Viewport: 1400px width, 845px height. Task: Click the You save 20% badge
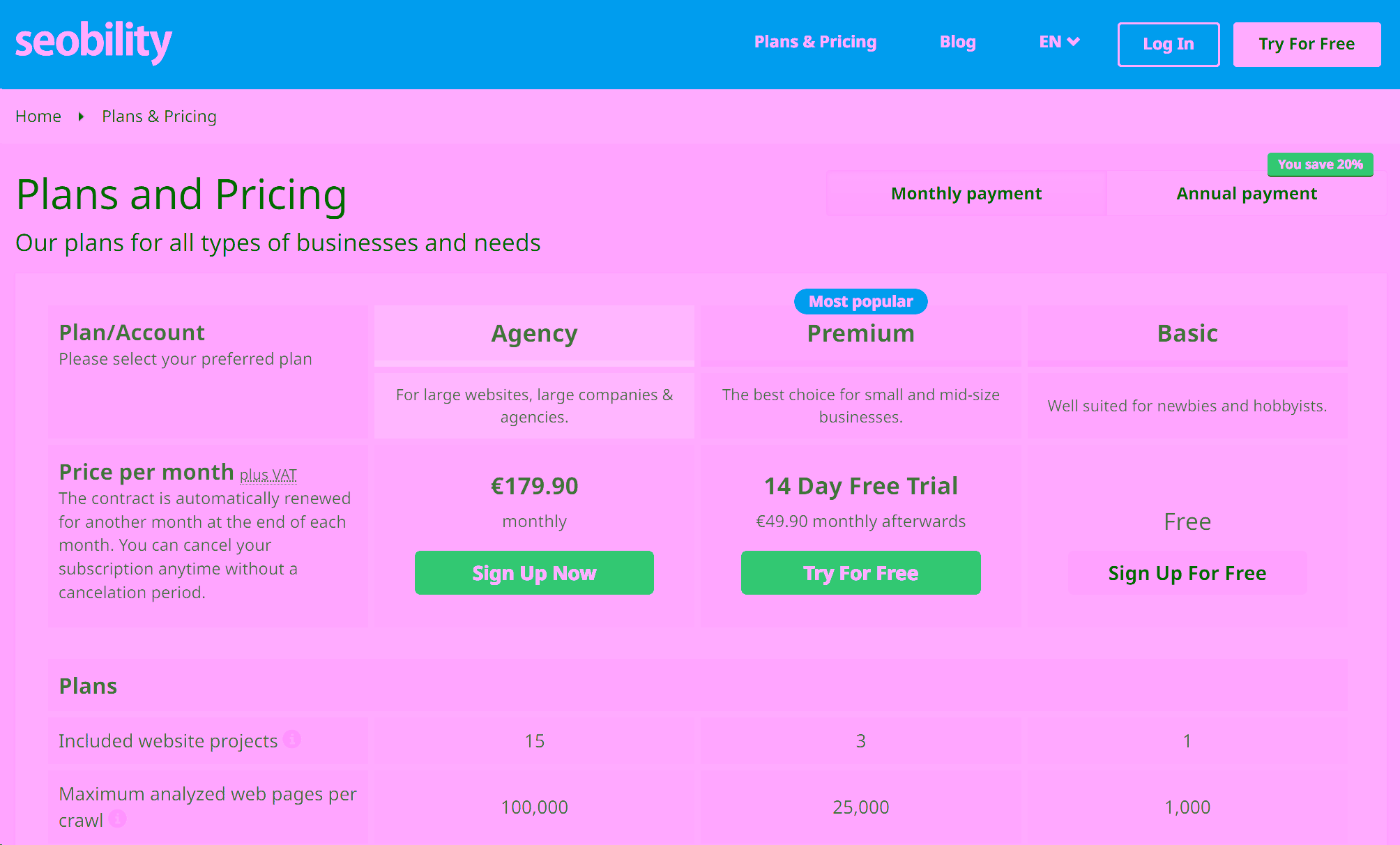coord(1320,165)
